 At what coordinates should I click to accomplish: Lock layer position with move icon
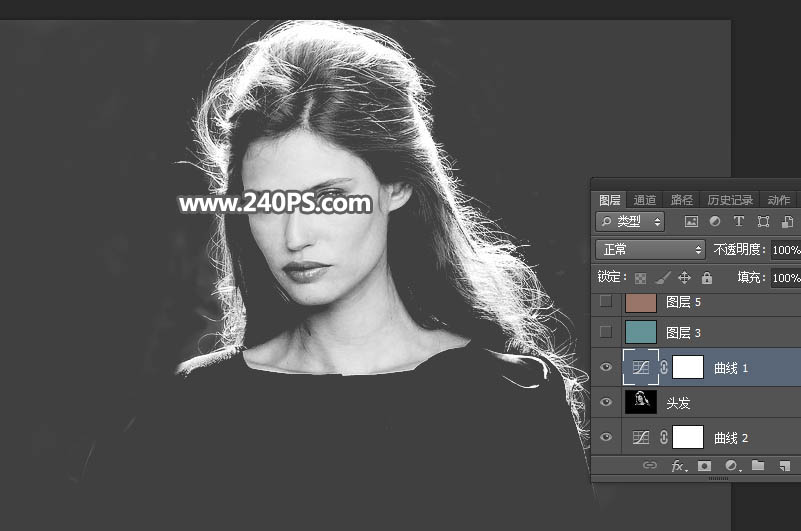point(685,278)
